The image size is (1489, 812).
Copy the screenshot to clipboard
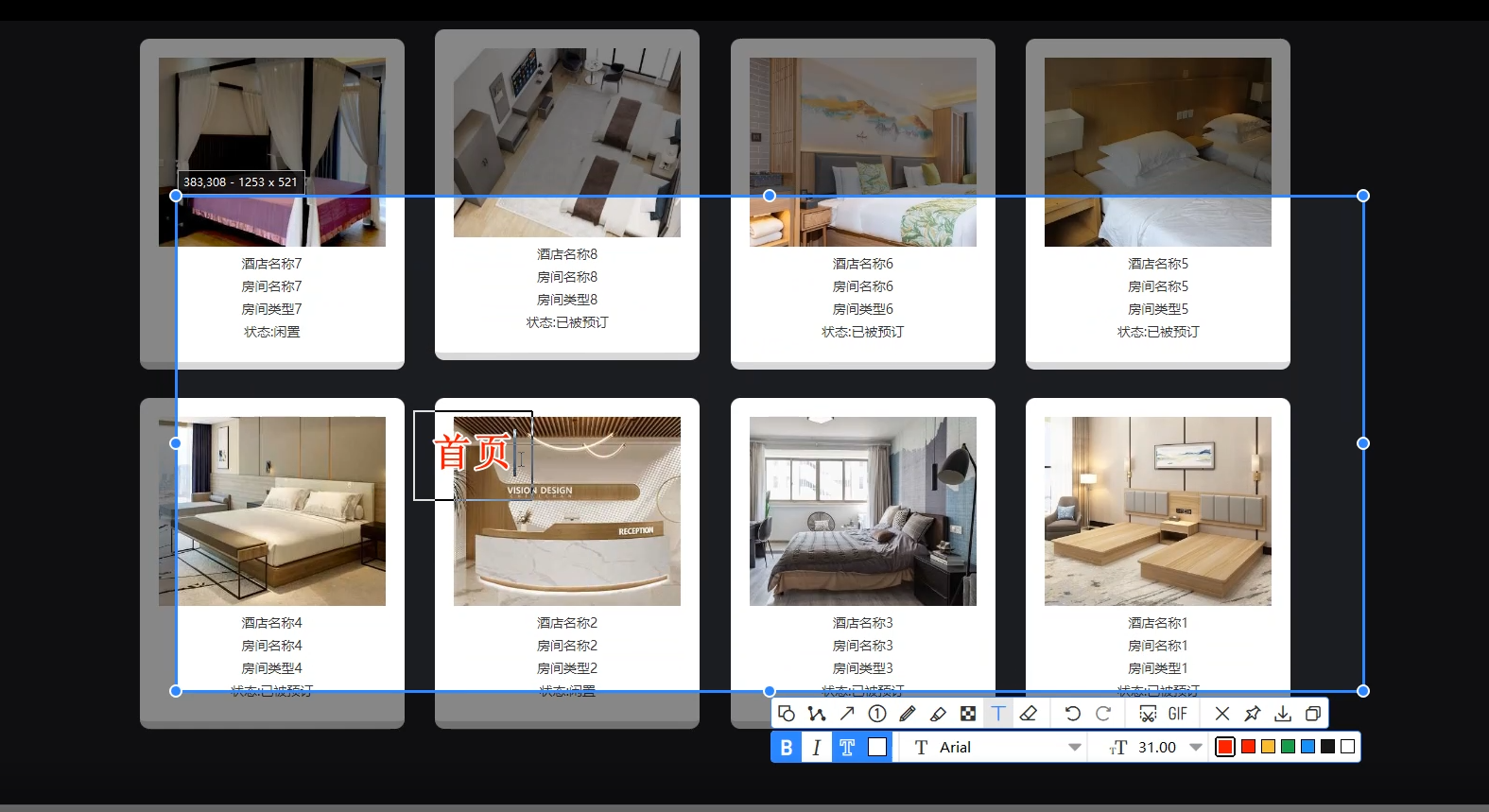point(1313,714)
